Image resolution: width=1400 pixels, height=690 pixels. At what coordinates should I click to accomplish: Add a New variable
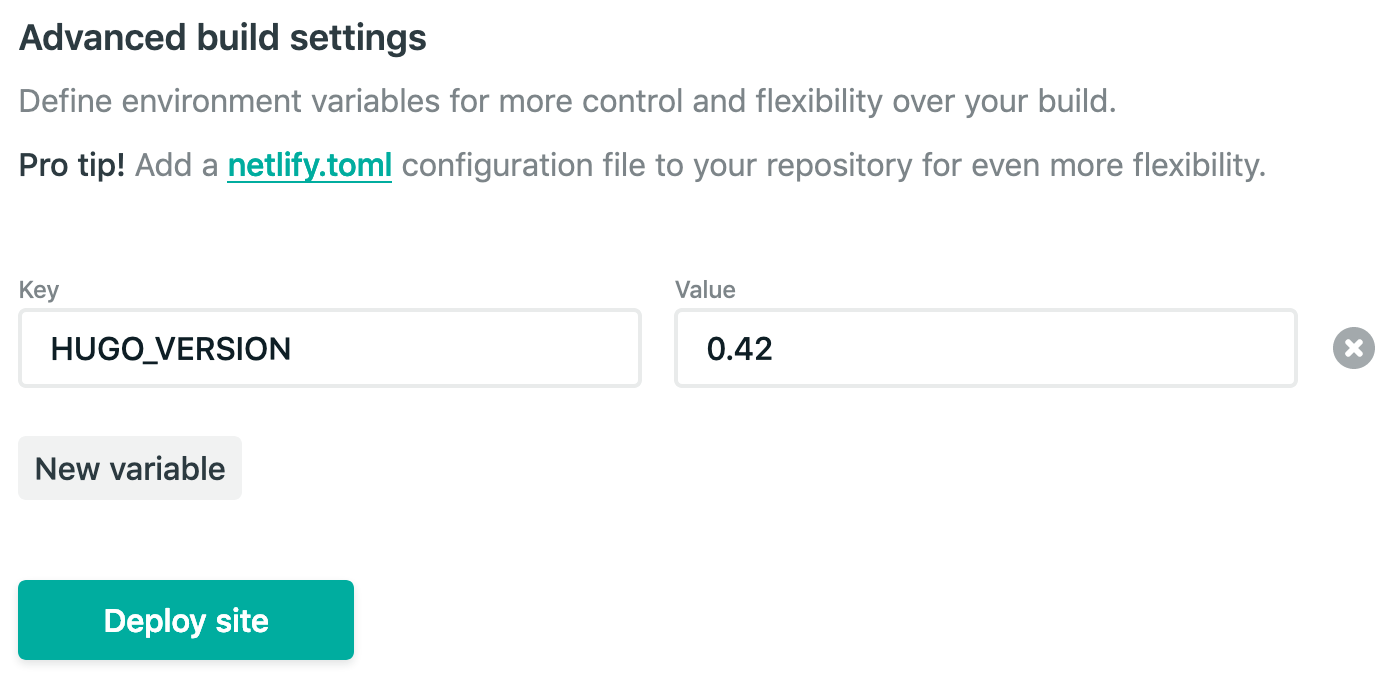coord(130,468)
